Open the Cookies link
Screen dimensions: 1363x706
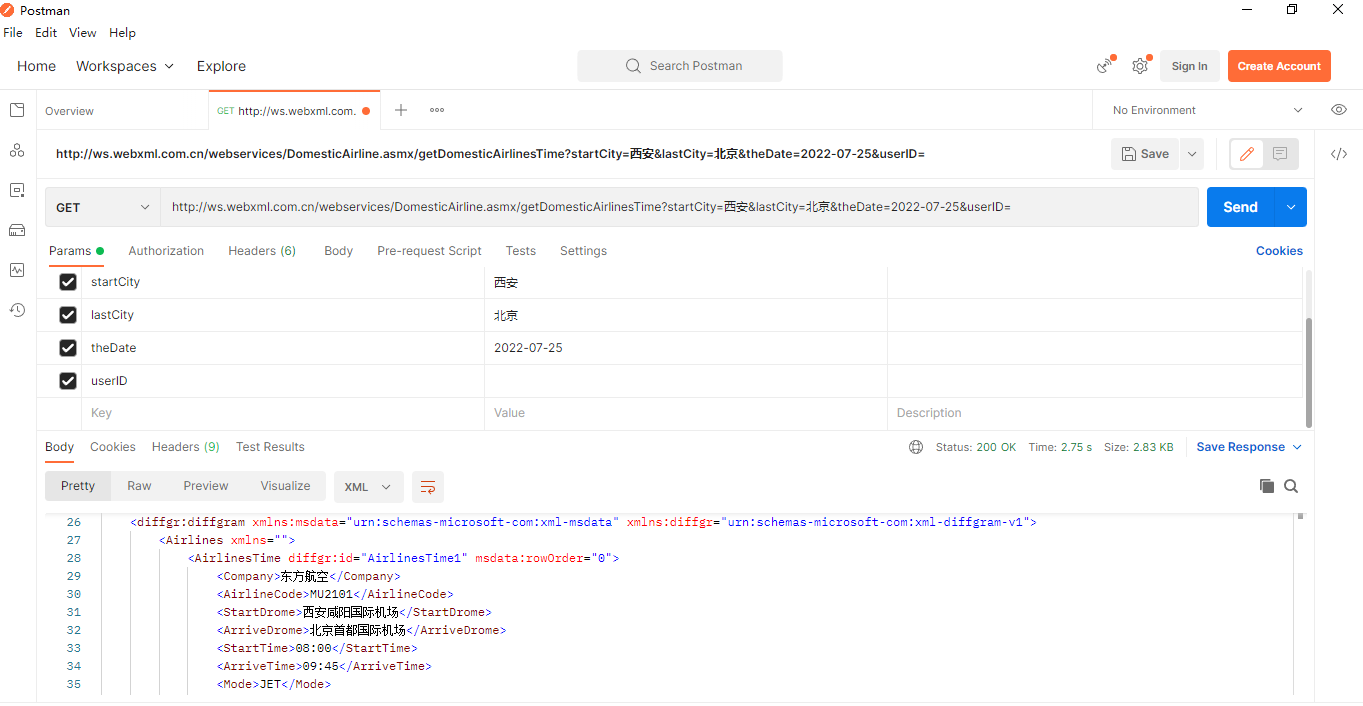[x=1279, y=251]
